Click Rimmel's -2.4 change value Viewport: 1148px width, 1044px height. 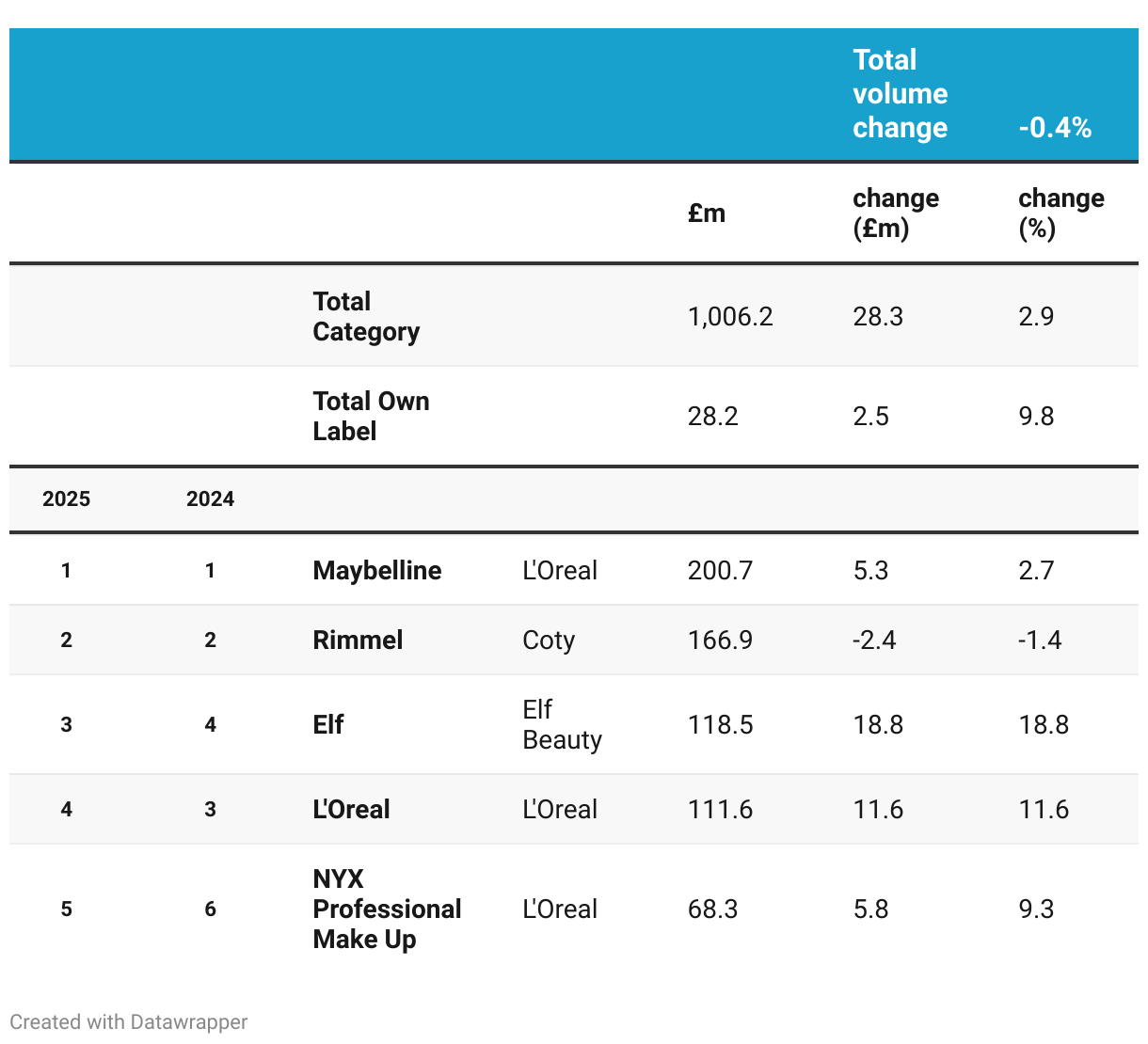point(874,641)
